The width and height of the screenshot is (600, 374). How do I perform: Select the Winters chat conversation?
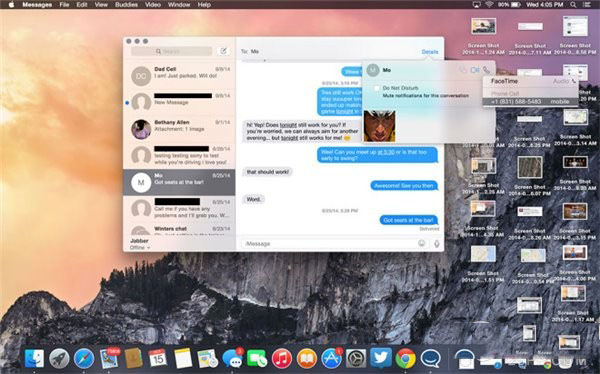coord(179,230)
